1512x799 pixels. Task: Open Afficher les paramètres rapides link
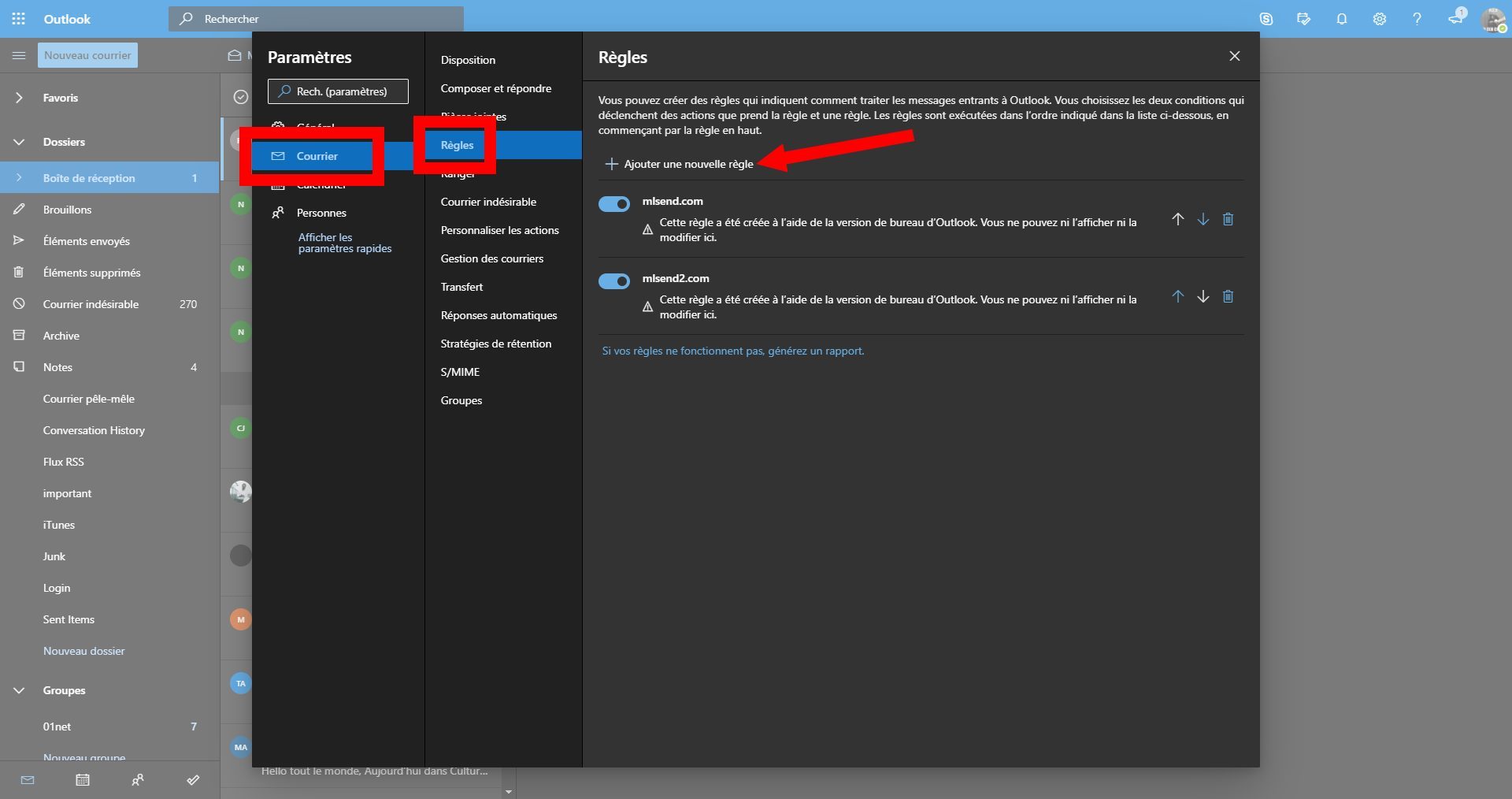(345, 243)
